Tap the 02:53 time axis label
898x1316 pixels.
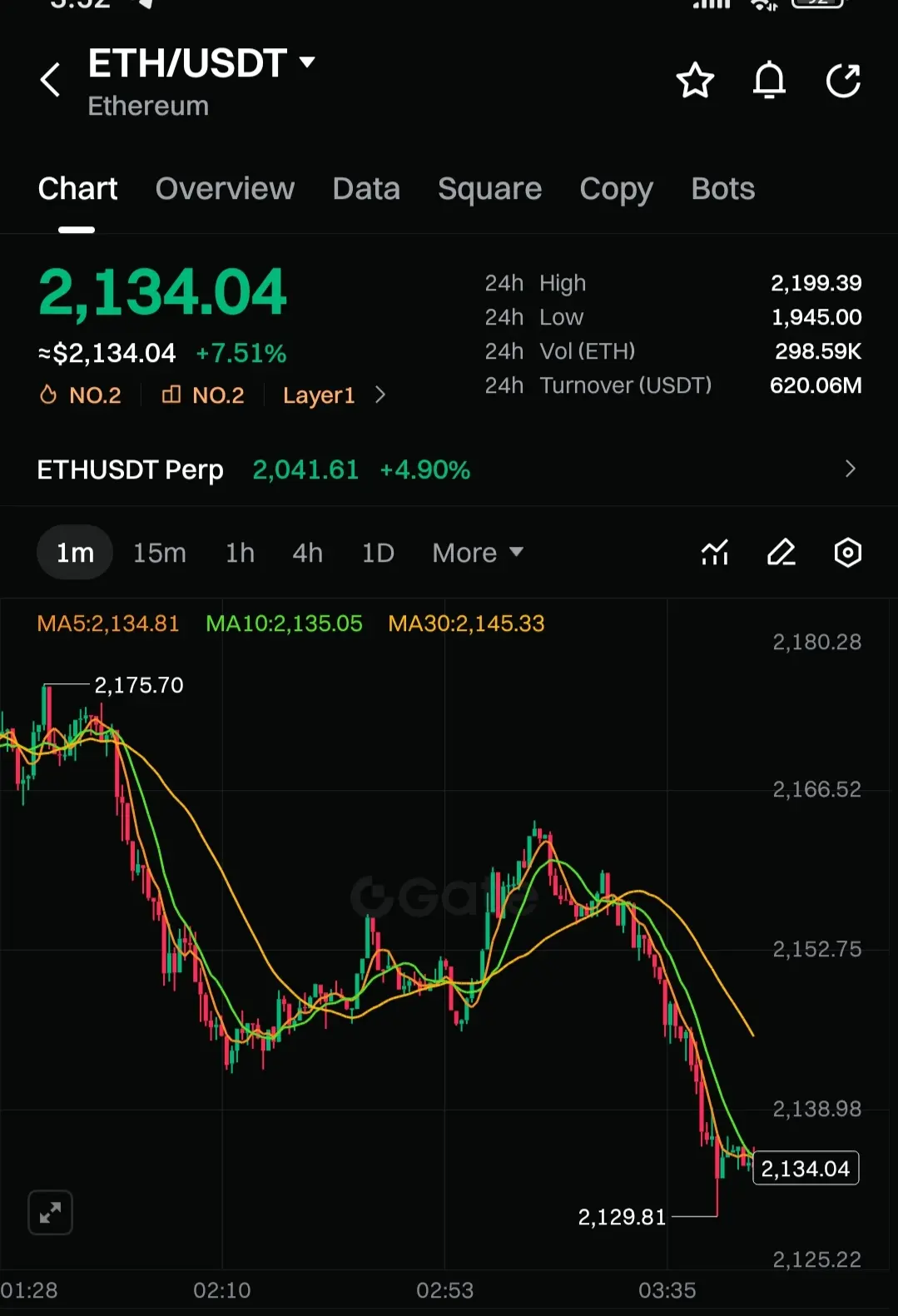[x=444, y=1290]
